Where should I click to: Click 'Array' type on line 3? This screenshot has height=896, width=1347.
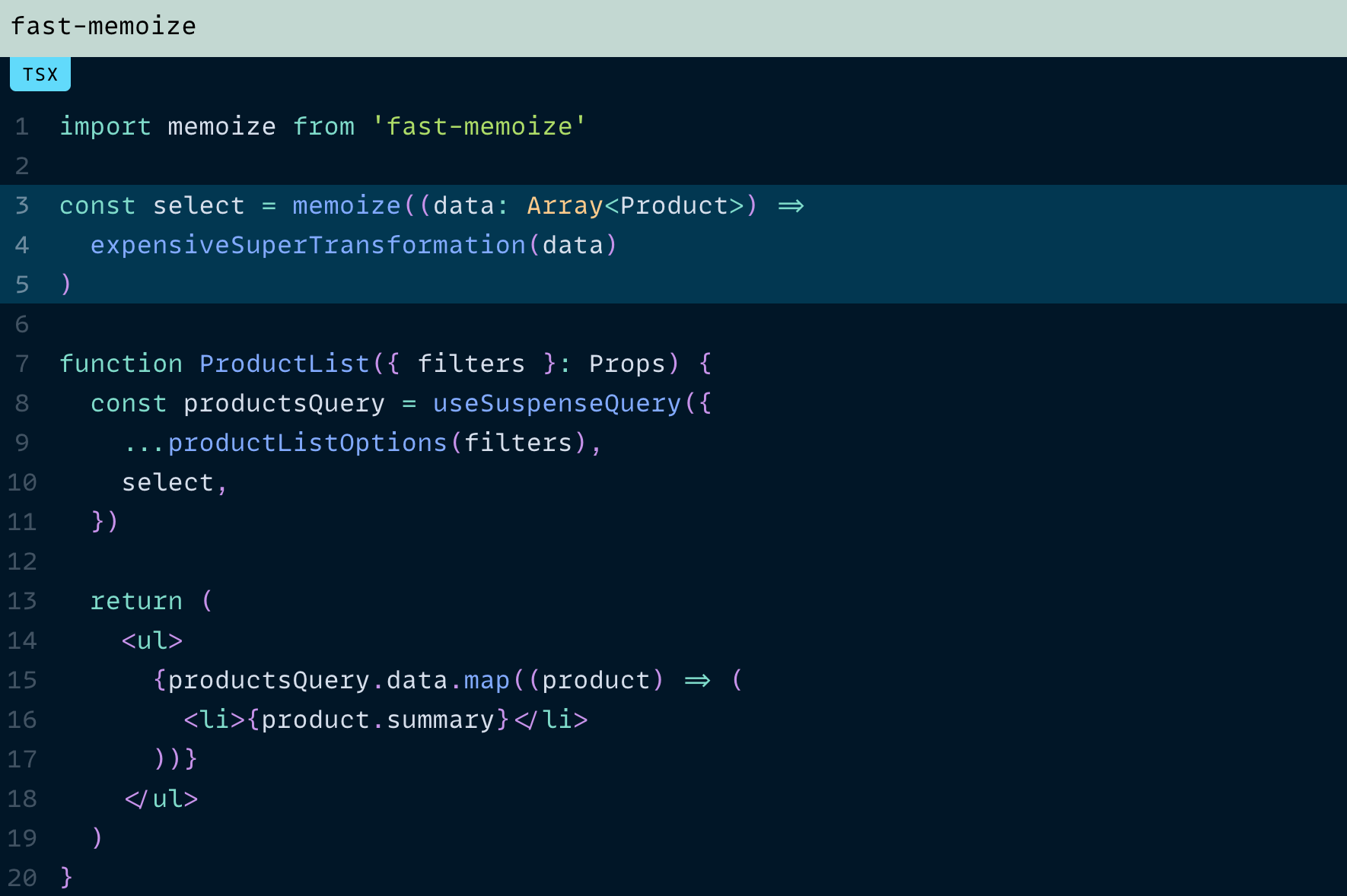[565, 205]
